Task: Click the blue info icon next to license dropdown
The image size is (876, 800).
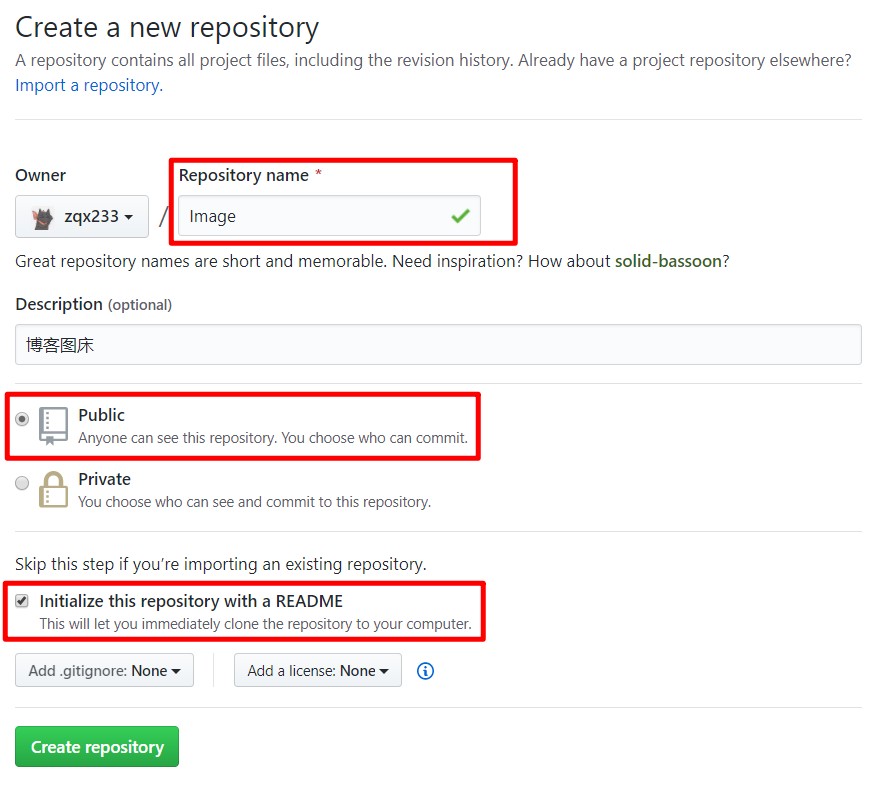Action: 424,671
